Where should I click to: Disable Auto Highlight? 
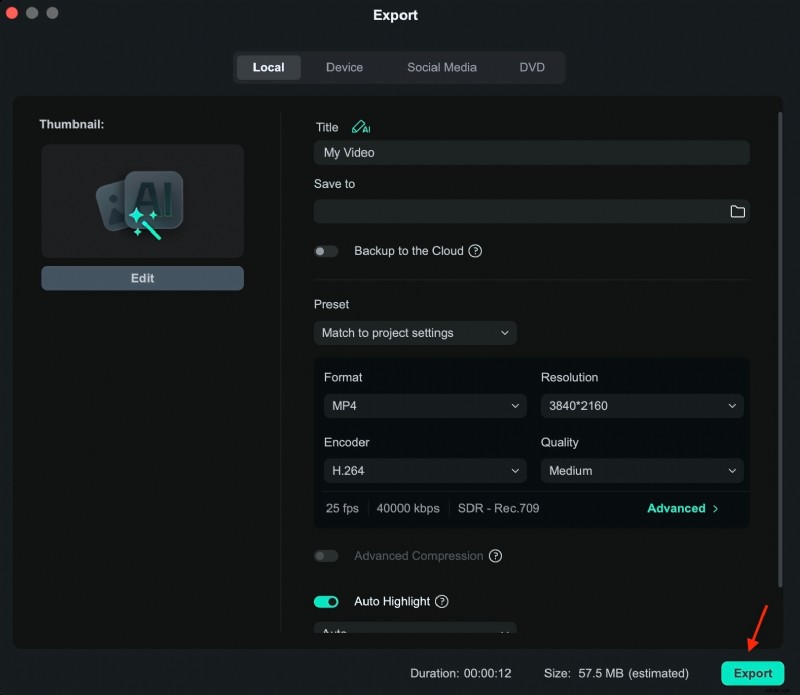(326, 601)
